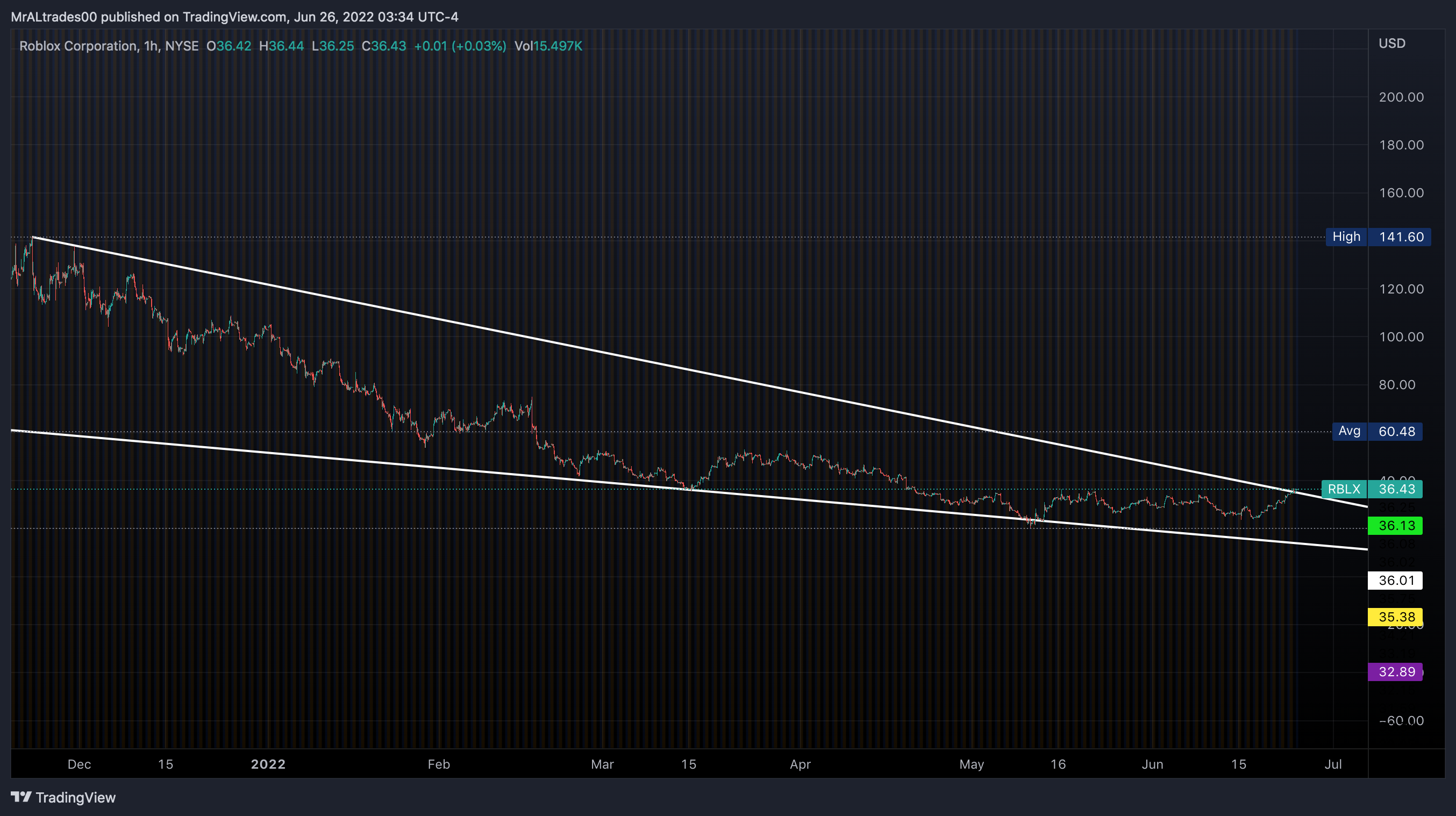This screenshot has width=1456, height=816.
Task: Click the USD currency label
Action: 1392,44
